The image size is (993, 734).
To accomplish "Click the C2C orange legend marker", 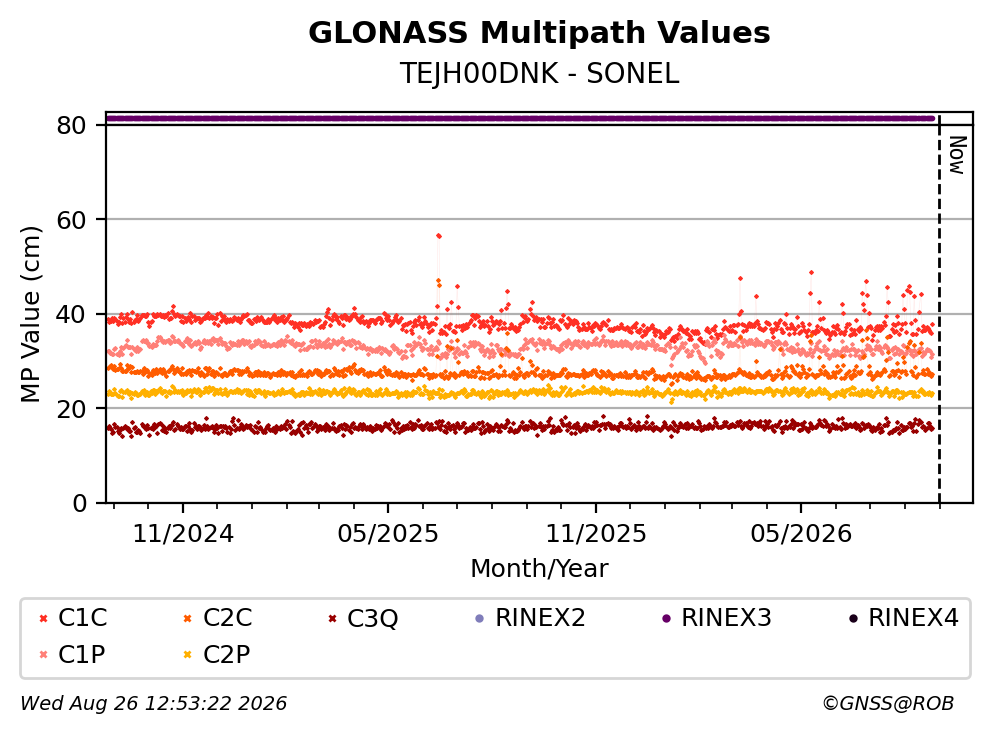I will coord(187,619).
